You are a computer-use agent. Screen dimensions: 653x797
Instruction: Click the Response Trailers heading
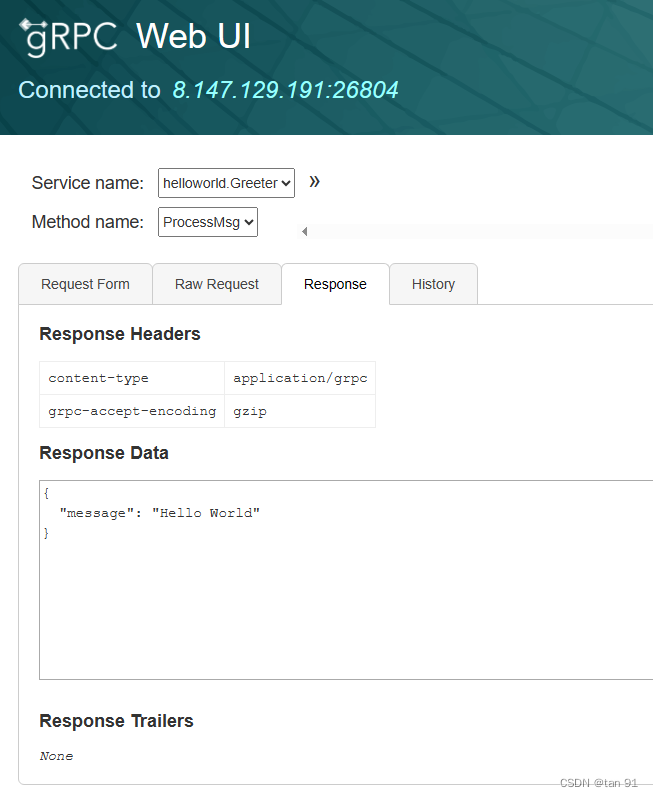point(116,721)
